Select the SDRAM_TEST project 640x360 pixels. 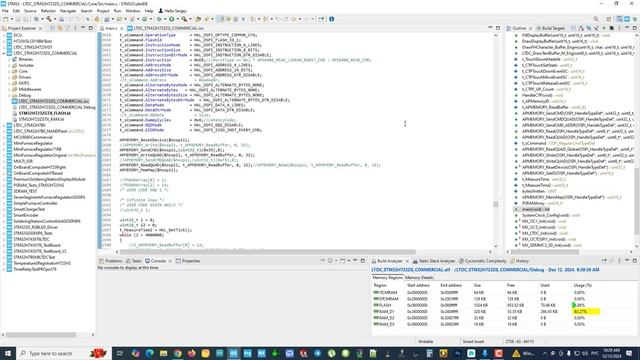click(25, 191)
